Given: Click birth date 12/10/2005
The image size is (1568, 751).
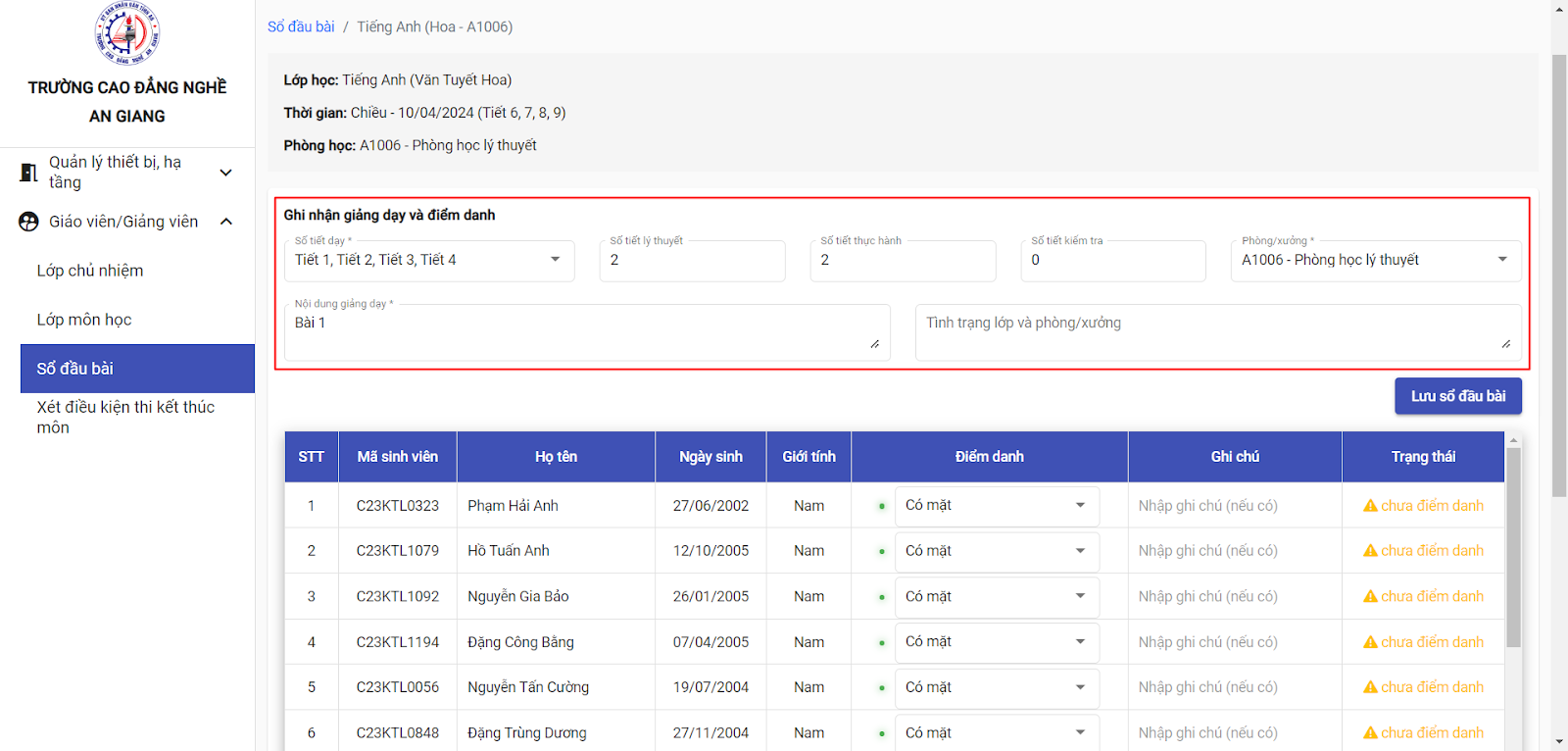Looking at the screenshot, I should 710,551.
